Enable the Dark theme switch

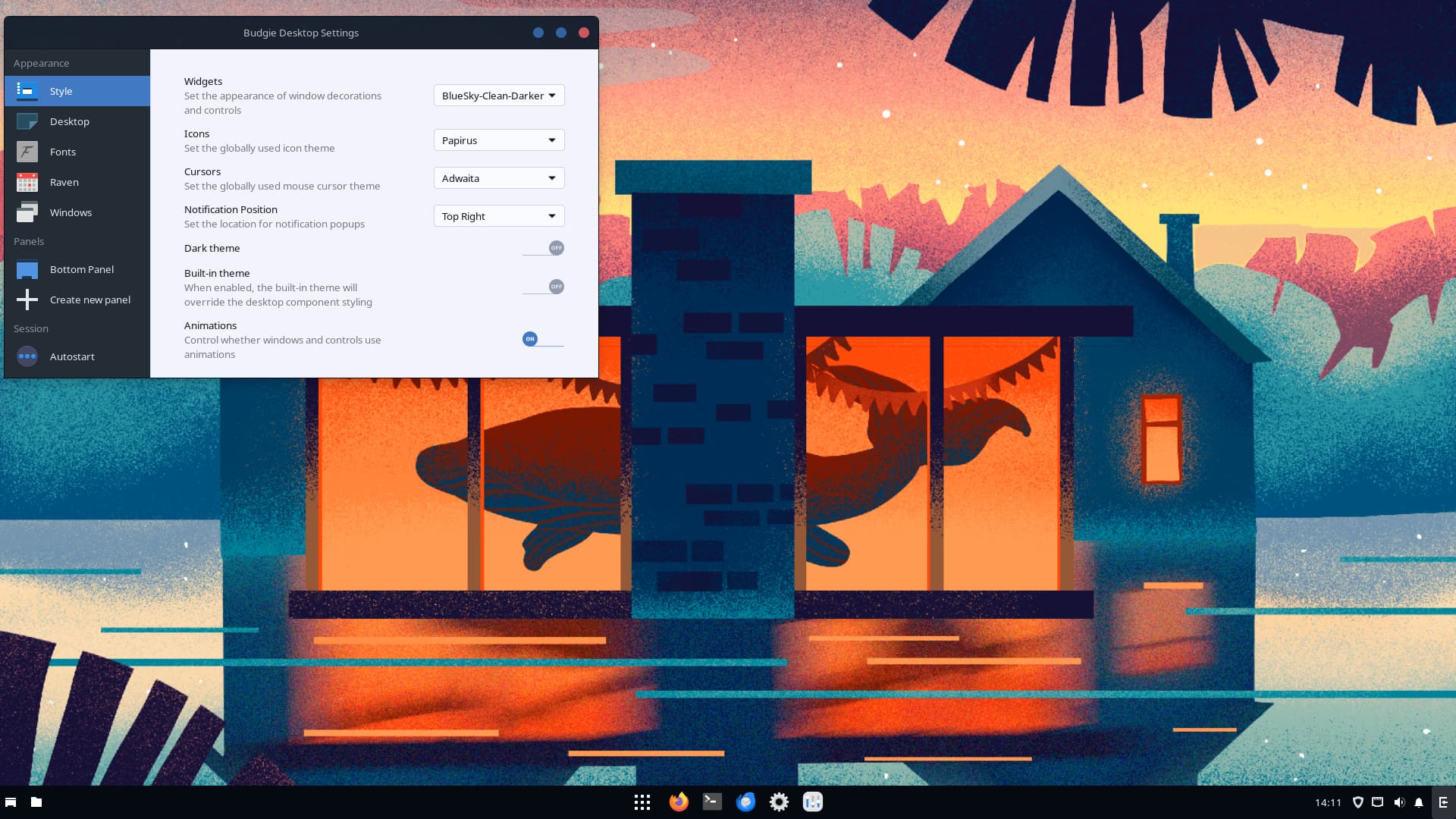pyautogui.click(x=544, y=248)
